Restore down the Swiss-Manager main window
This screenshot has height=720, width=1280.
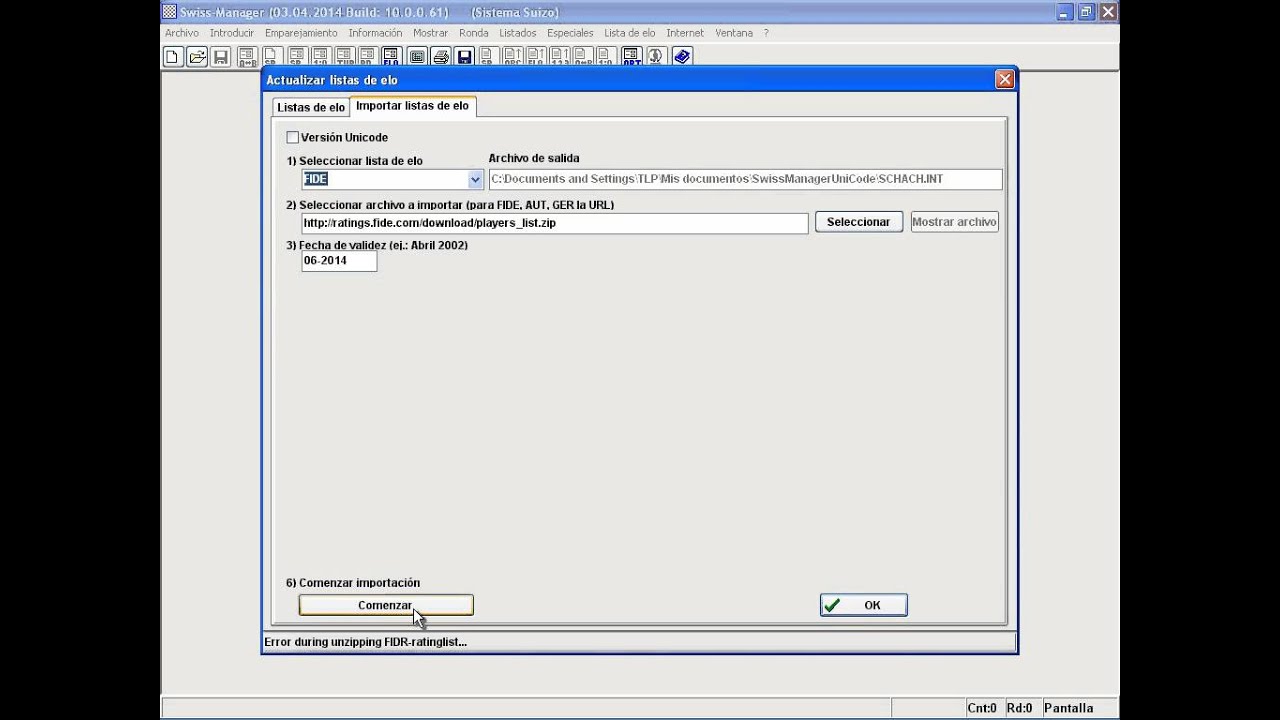pyautogui.click(x=1085, y=12)
